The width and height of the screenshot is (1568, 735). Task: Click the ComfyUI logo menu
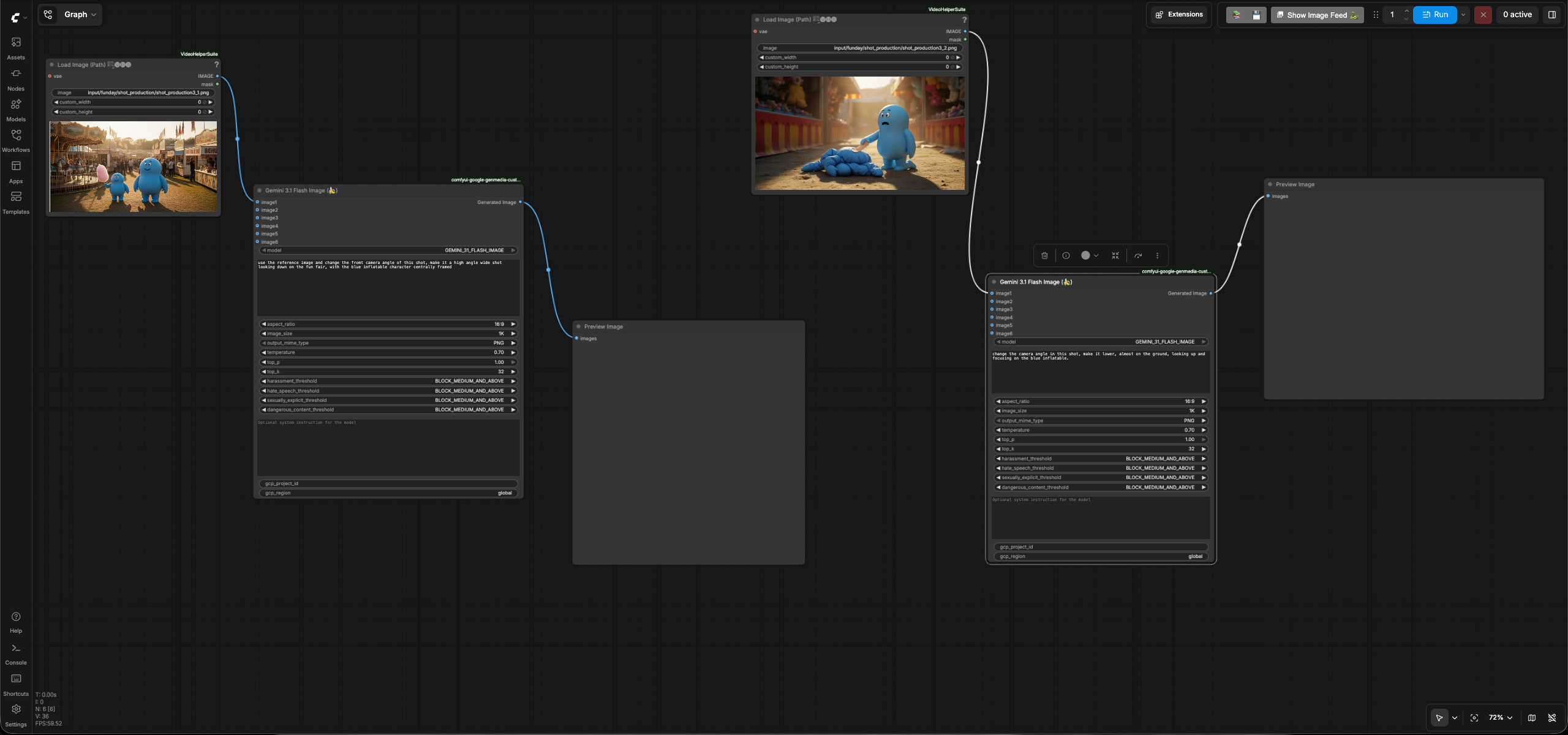tap(18, 18)
